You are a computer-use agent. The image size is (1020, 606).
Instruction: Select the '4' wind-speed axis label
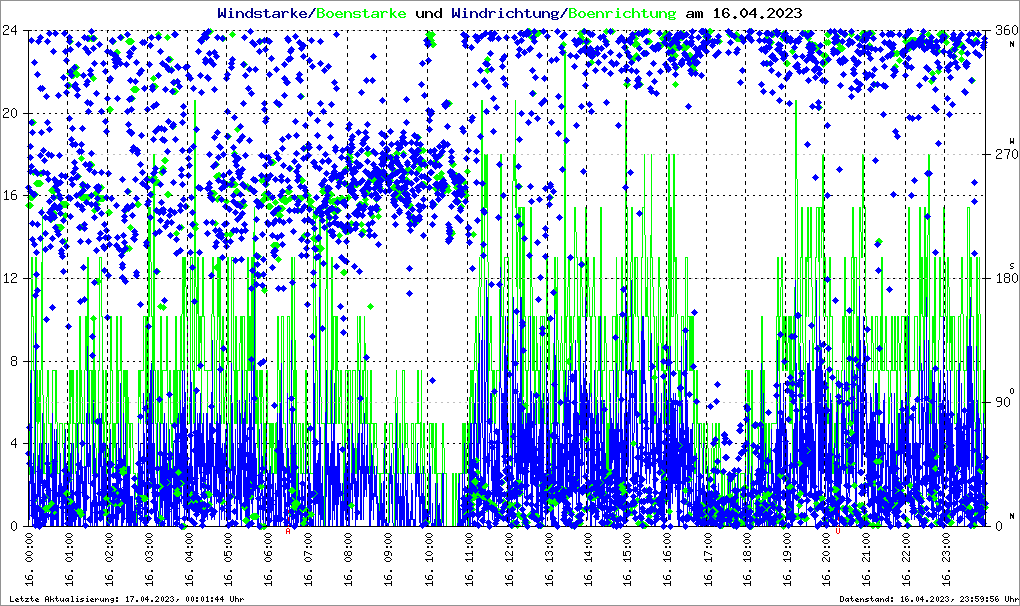pos(14,443)
